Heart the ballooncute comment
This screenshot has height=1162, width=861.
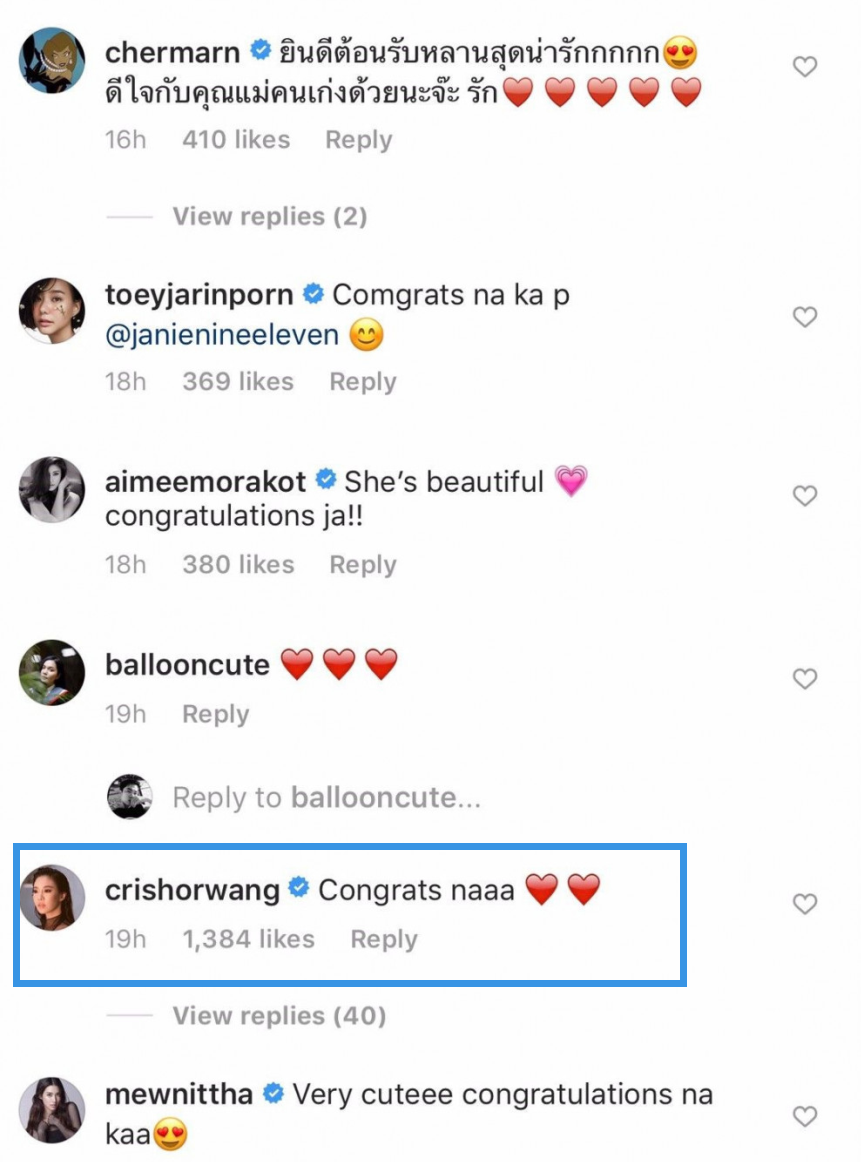pyautogui.click(x=804, y=679)
